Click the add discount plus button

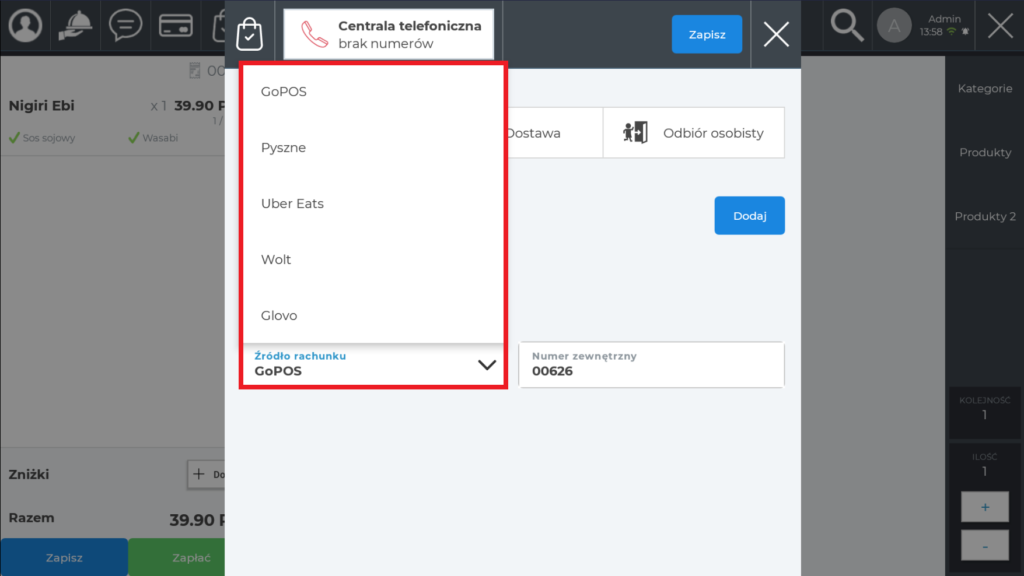click(207, 475)
